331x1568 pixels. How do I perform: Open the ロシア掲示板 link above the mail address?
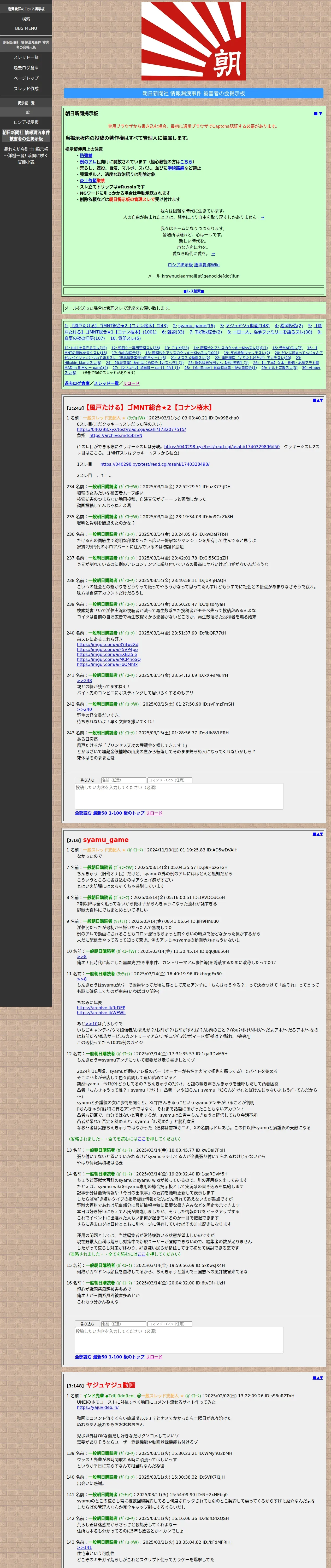(180, 265)
